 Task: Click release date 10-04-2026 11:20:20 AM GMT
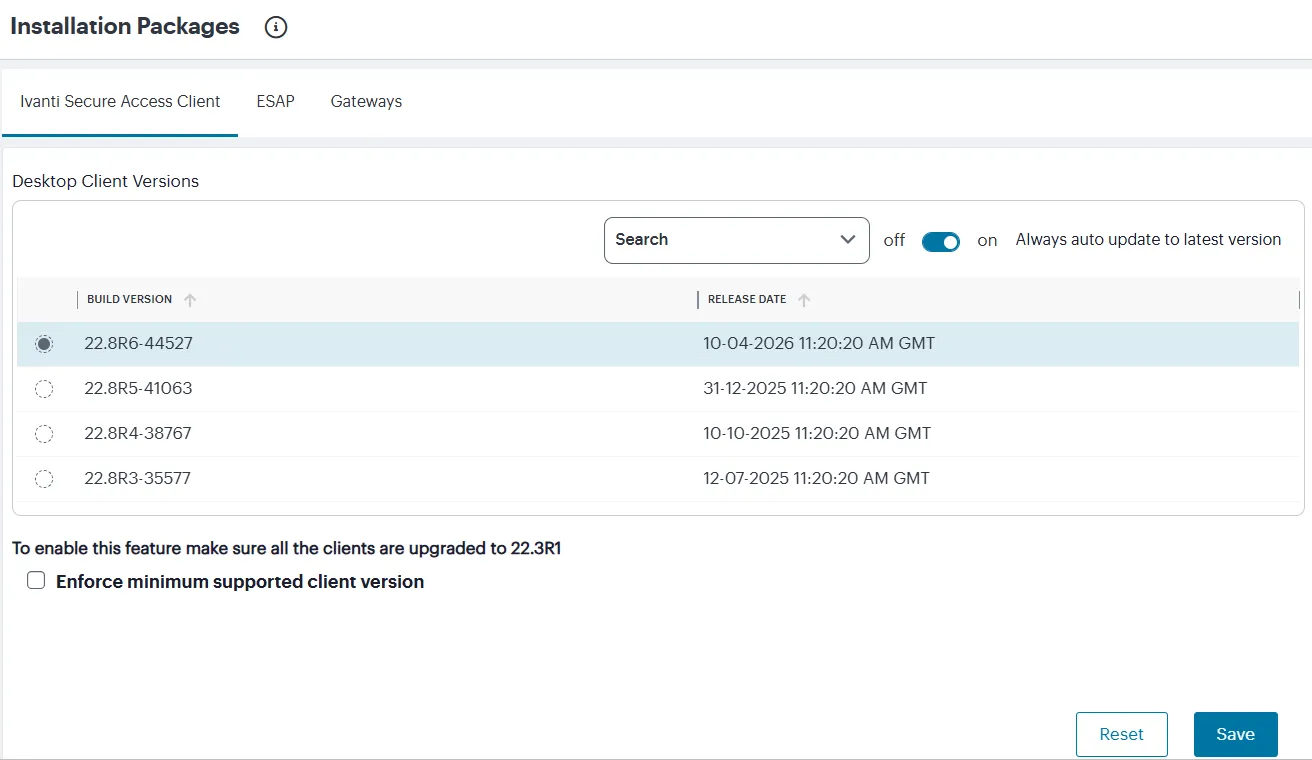(819, 343)
